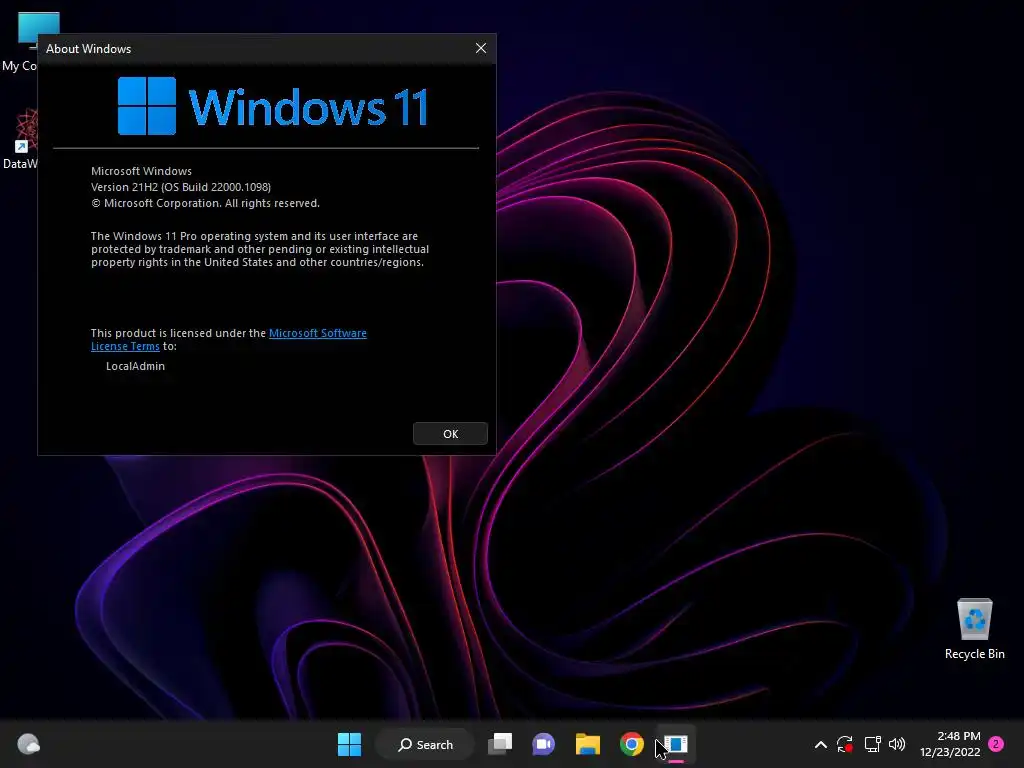The width and height of the screenshot is (1024, 768).
Task: Show hidden system tray icons
Action: click(x=821, y=744)
